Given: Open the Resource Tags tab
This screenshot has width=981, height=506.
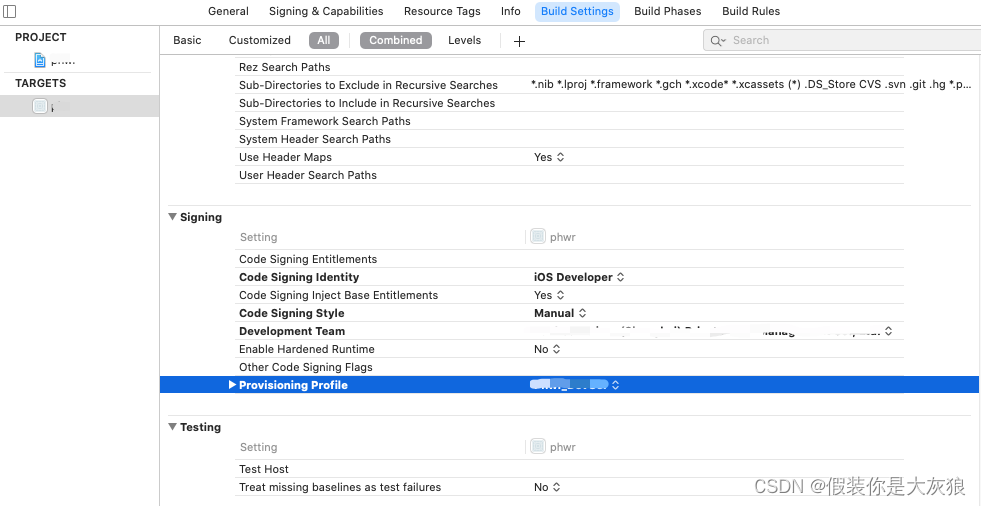Looking at the screenshot, I should coord(442,11).
